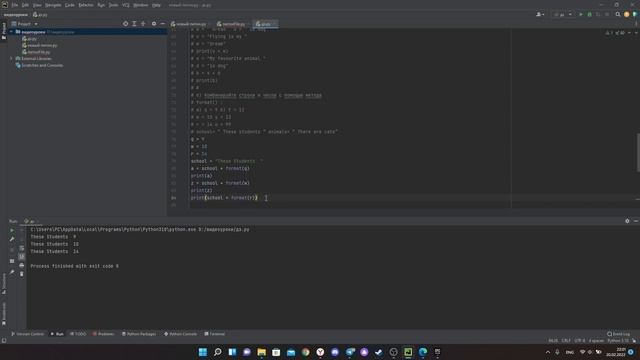The image size is (640, 360).
Task: Open the Help menu
Action: click(x=156, y=5)
